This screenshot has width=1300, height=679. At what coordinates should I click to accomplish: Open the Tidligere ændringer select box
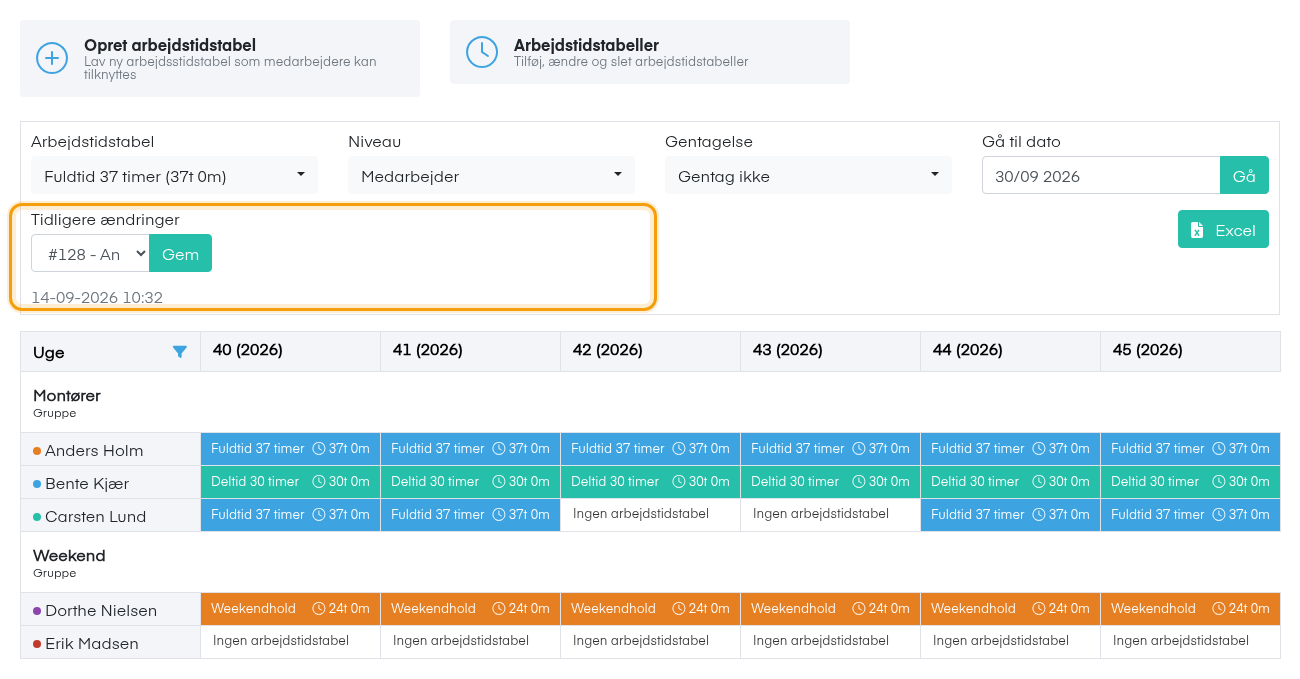[90, 254]
